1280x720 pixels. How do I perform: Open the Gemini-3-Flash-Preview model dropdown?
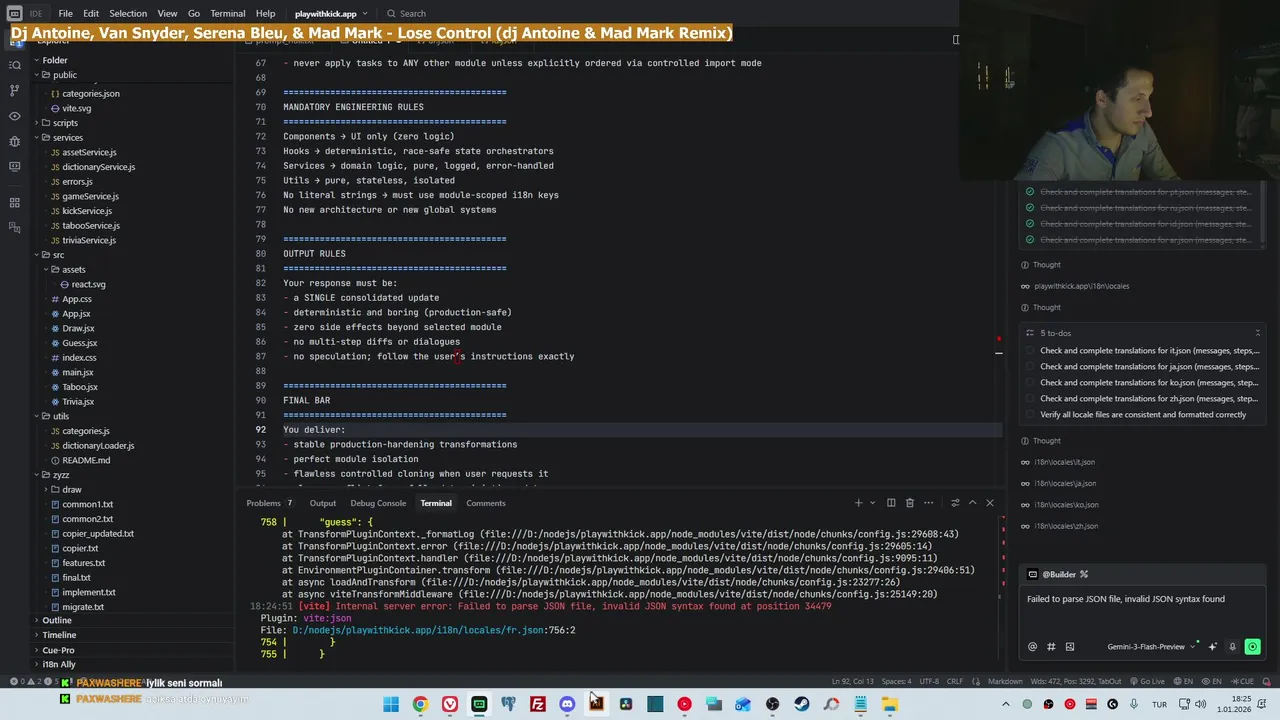(x=1150, y=647)
